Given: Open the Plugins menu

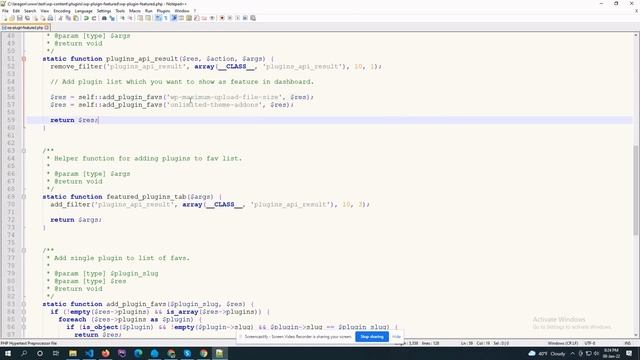Looking at the screenshot, I should [163, 11].
